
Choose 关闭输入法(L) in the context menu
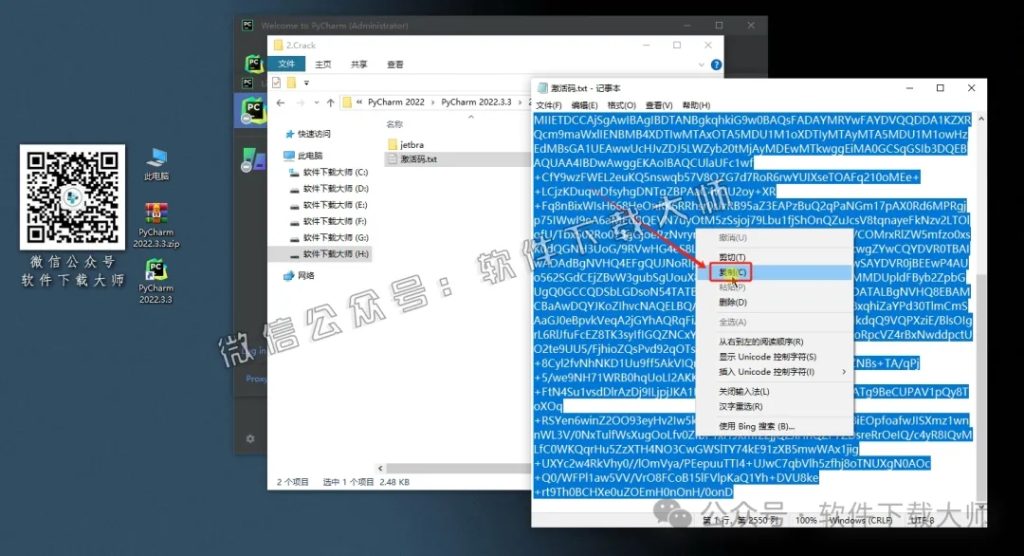[x=775, y=391]
